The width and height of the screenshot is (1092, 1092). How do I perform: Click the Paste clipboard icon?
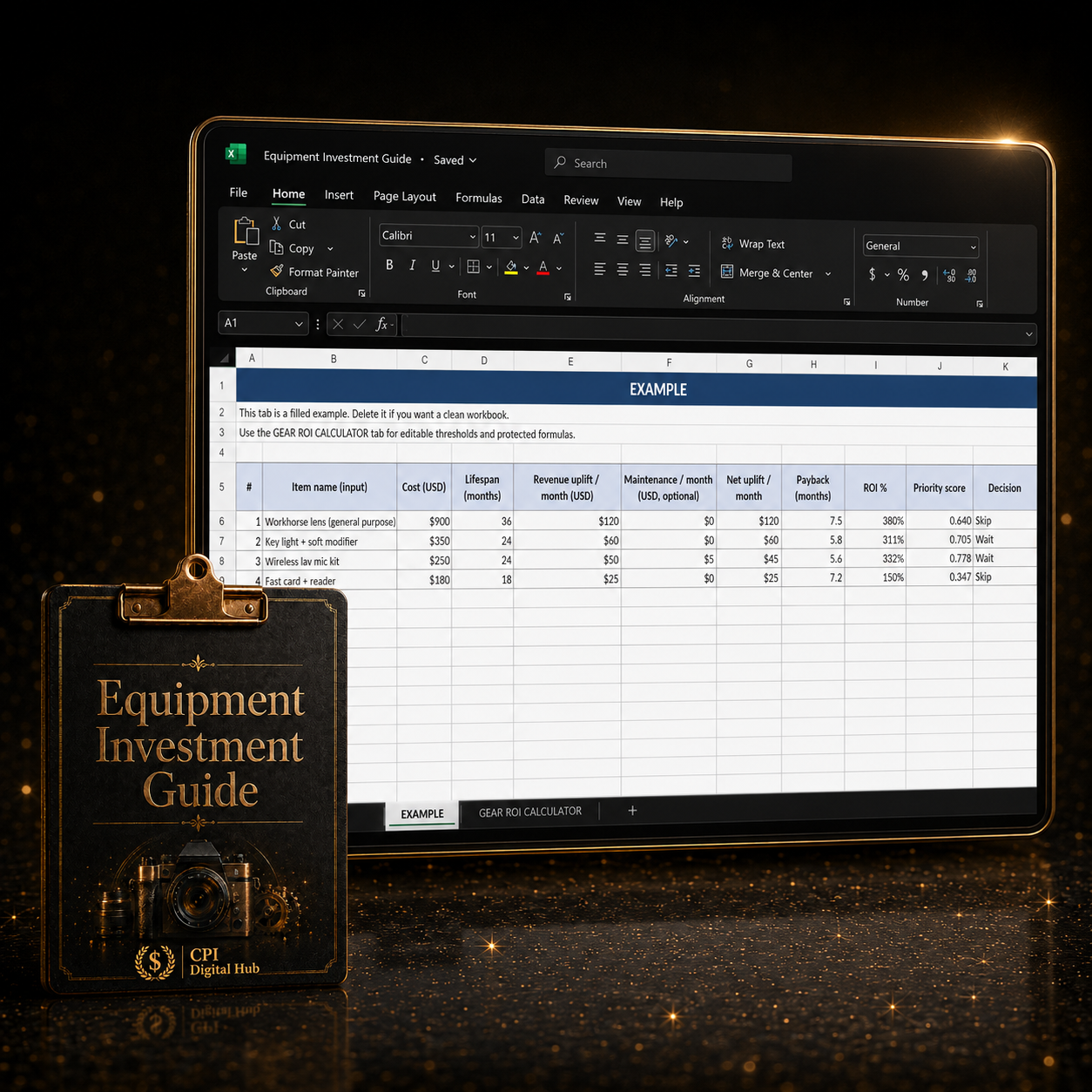coord(246,232)
